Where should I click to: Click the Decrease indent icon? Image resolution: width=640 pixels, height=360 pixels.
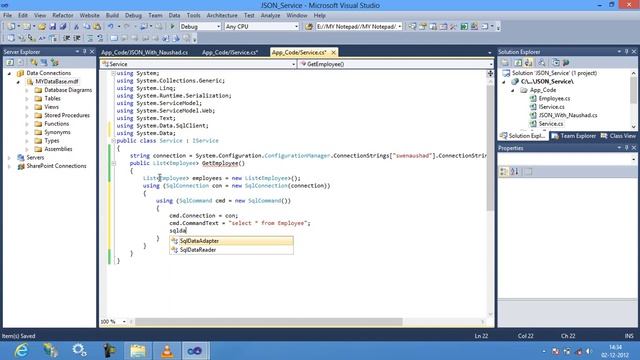coord(67,38)
